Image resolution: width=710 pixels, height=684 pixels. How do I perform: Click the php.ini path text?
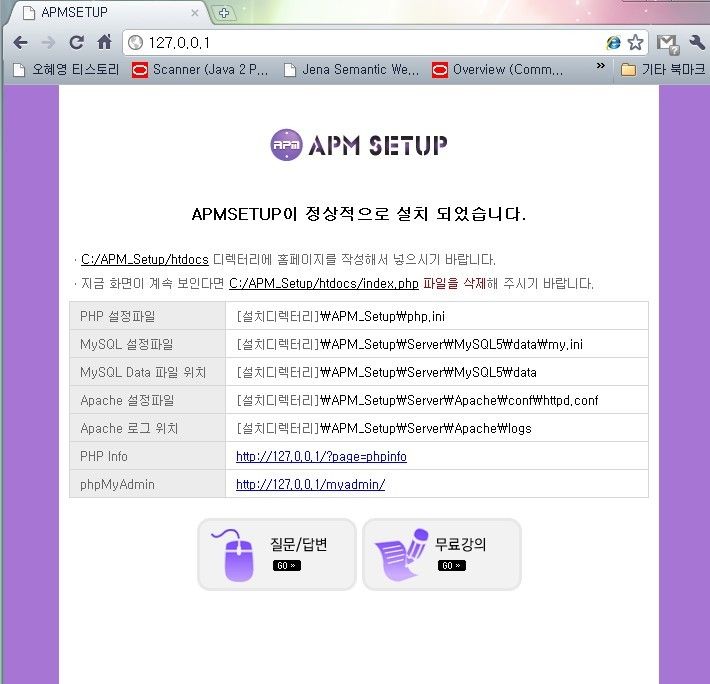click(341, 316)
